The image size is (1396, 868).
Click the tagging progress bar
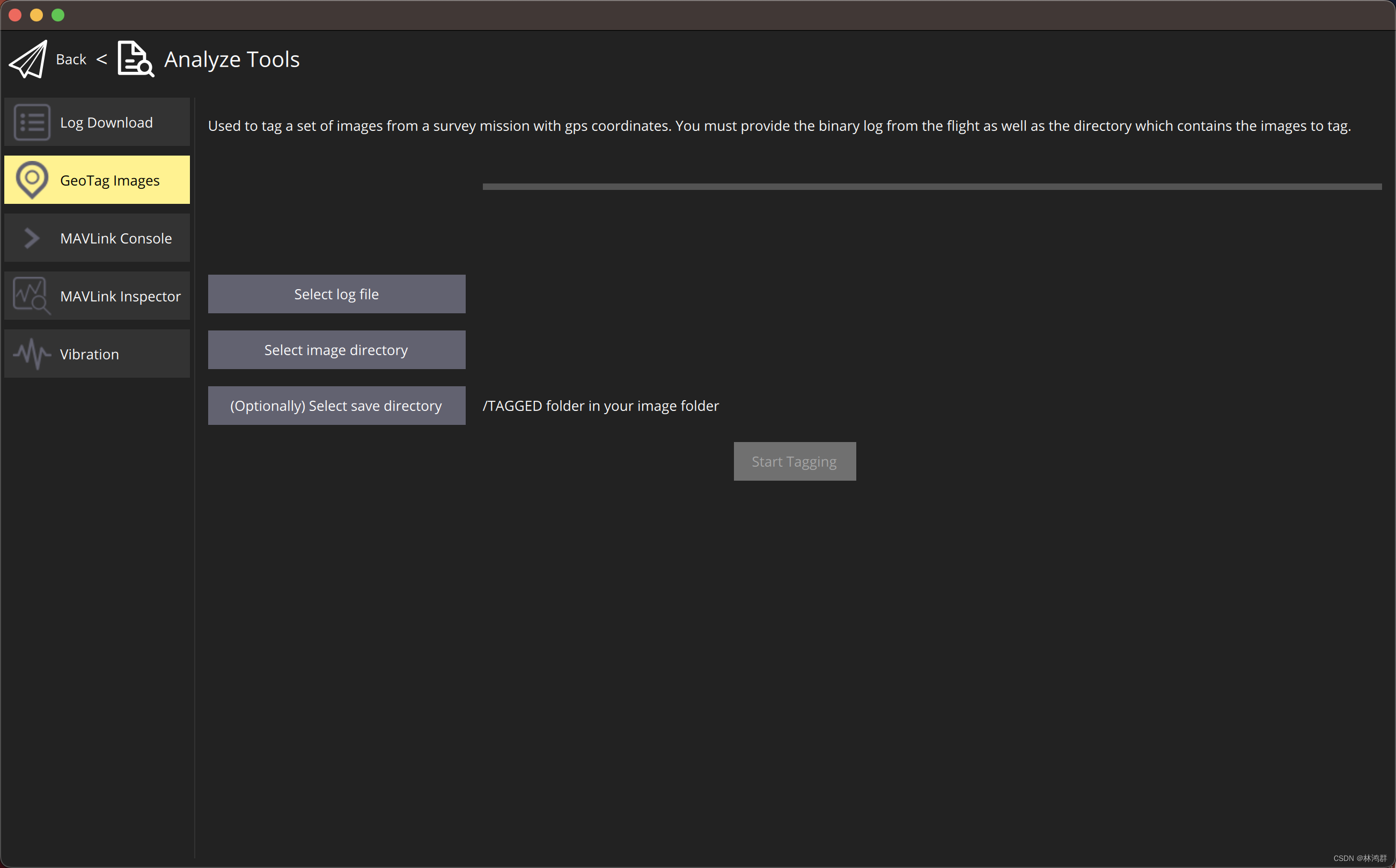pyautogui.click(x=931, y=187)
